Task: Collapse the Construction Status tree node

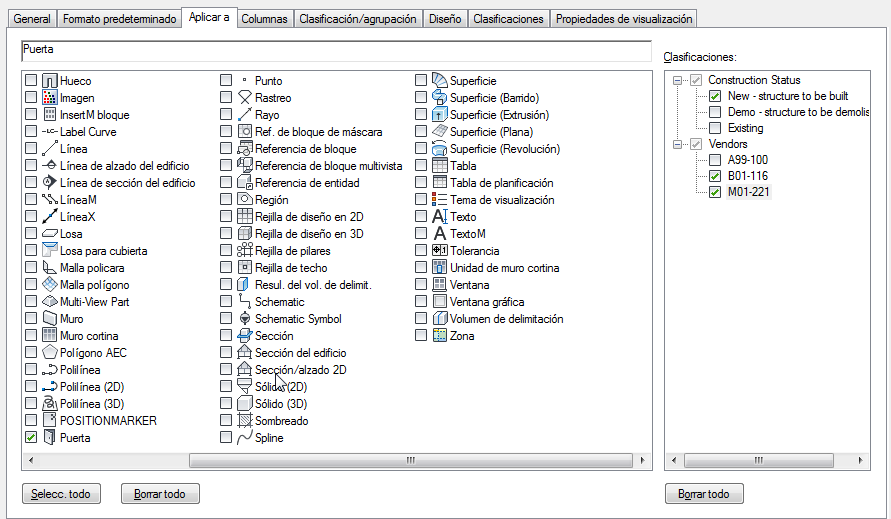Action: 677,81
